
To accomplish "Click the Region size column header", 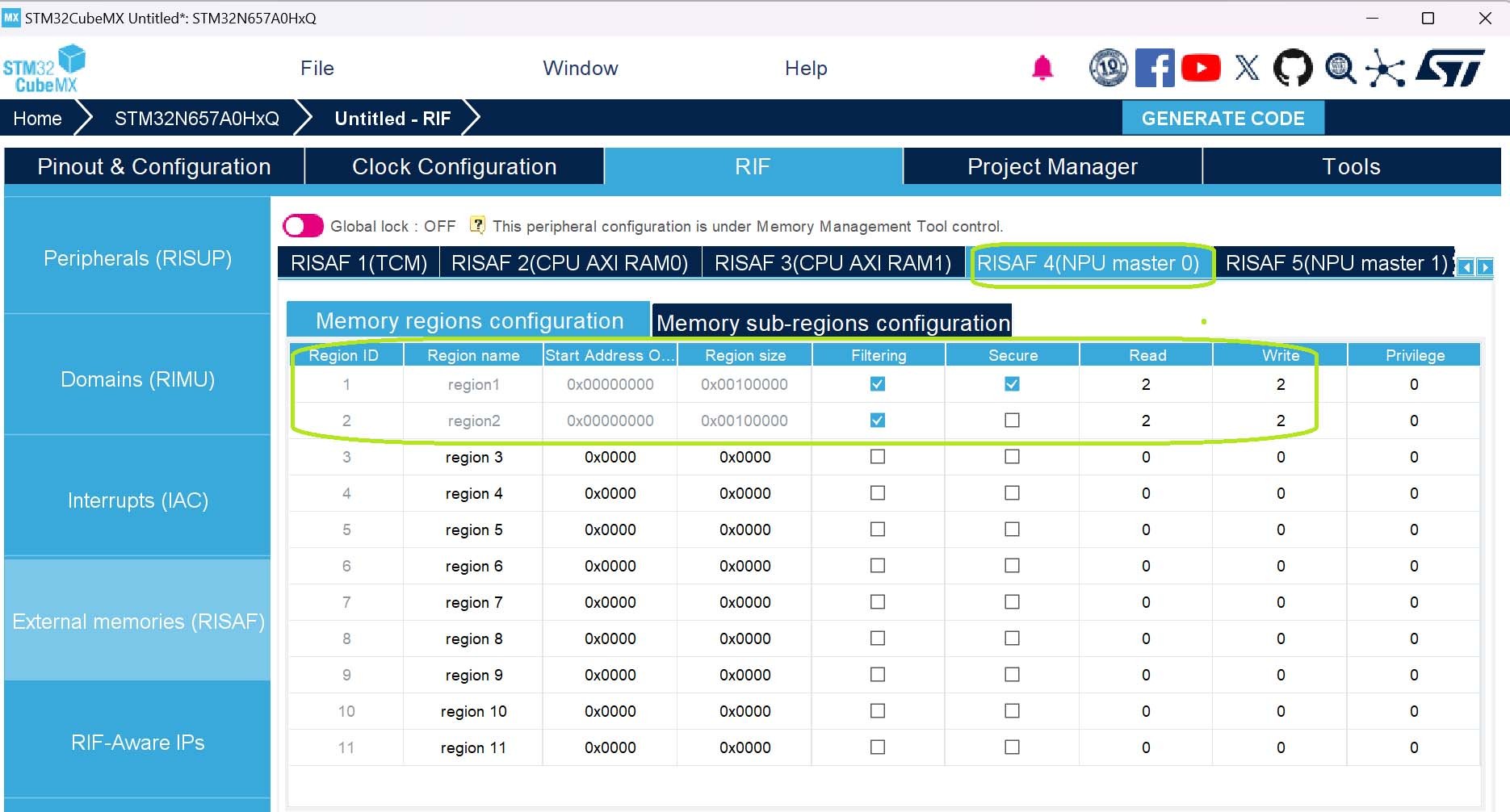I will pyautogui.click(x=745, y=355).
